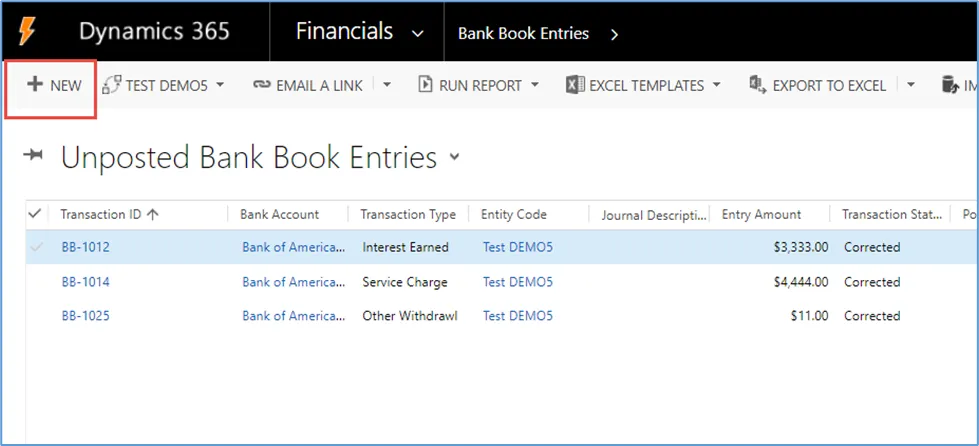Open the Bank Book Entries breadcrumb
Viewport: 979px width, 446px height.
click(523, 34)
